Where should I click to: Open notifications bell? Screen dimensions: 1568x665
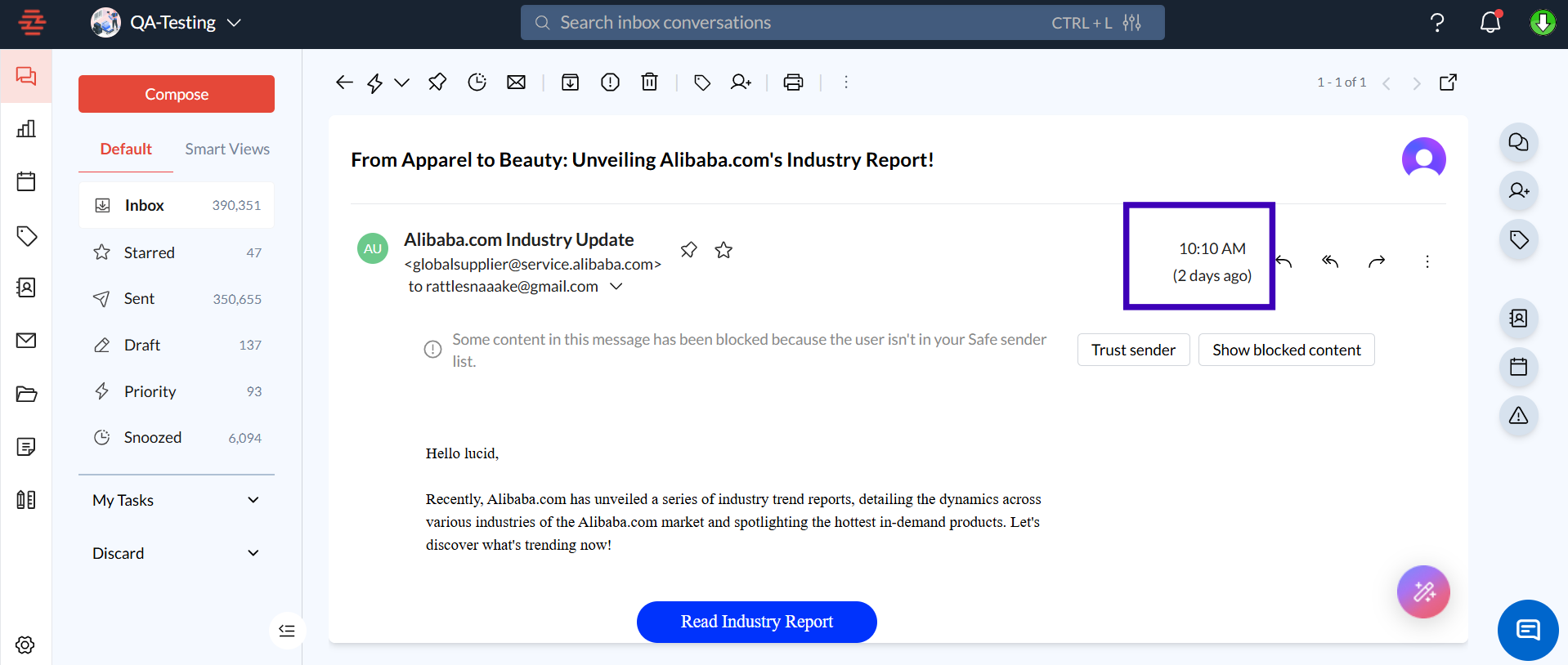point(1490,22)
